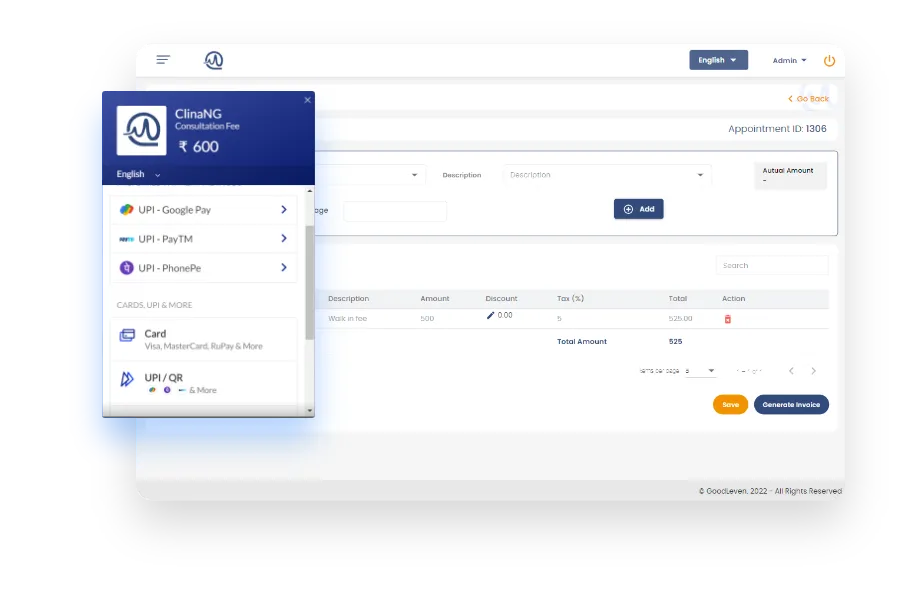This screenshot has height=590, width=903.
Task: Open the English language dropdown in the header
Action: click(717, 60)
